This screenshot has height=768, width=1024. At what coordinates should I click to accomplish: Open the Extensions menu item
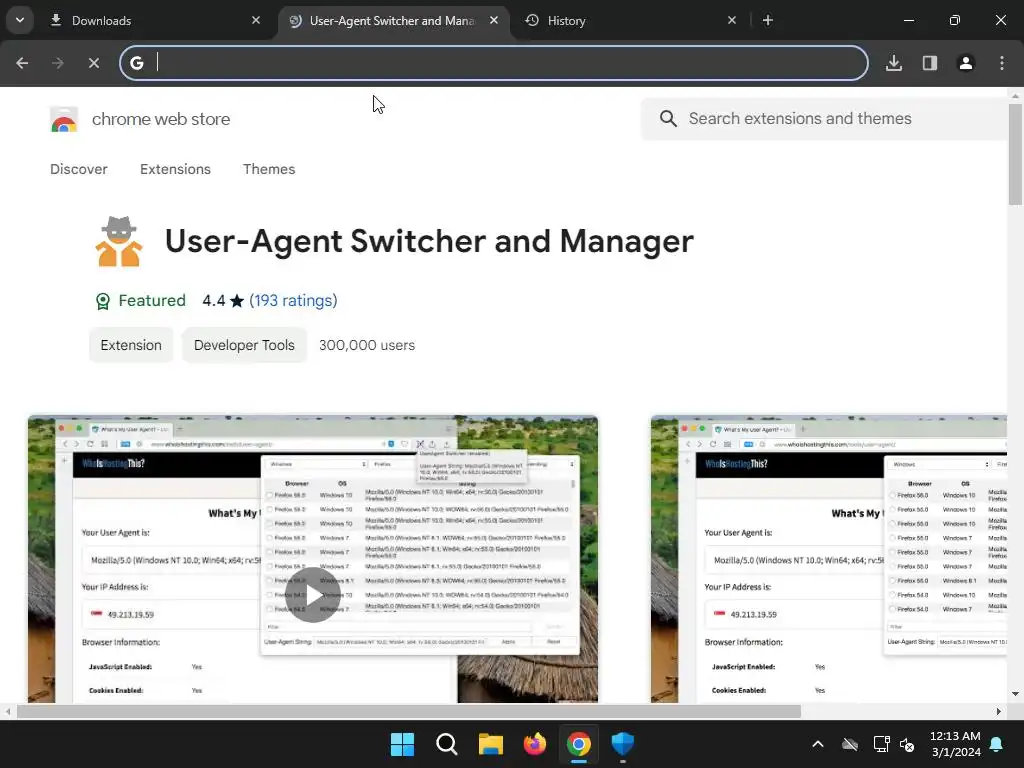click(x=175, y=169)
